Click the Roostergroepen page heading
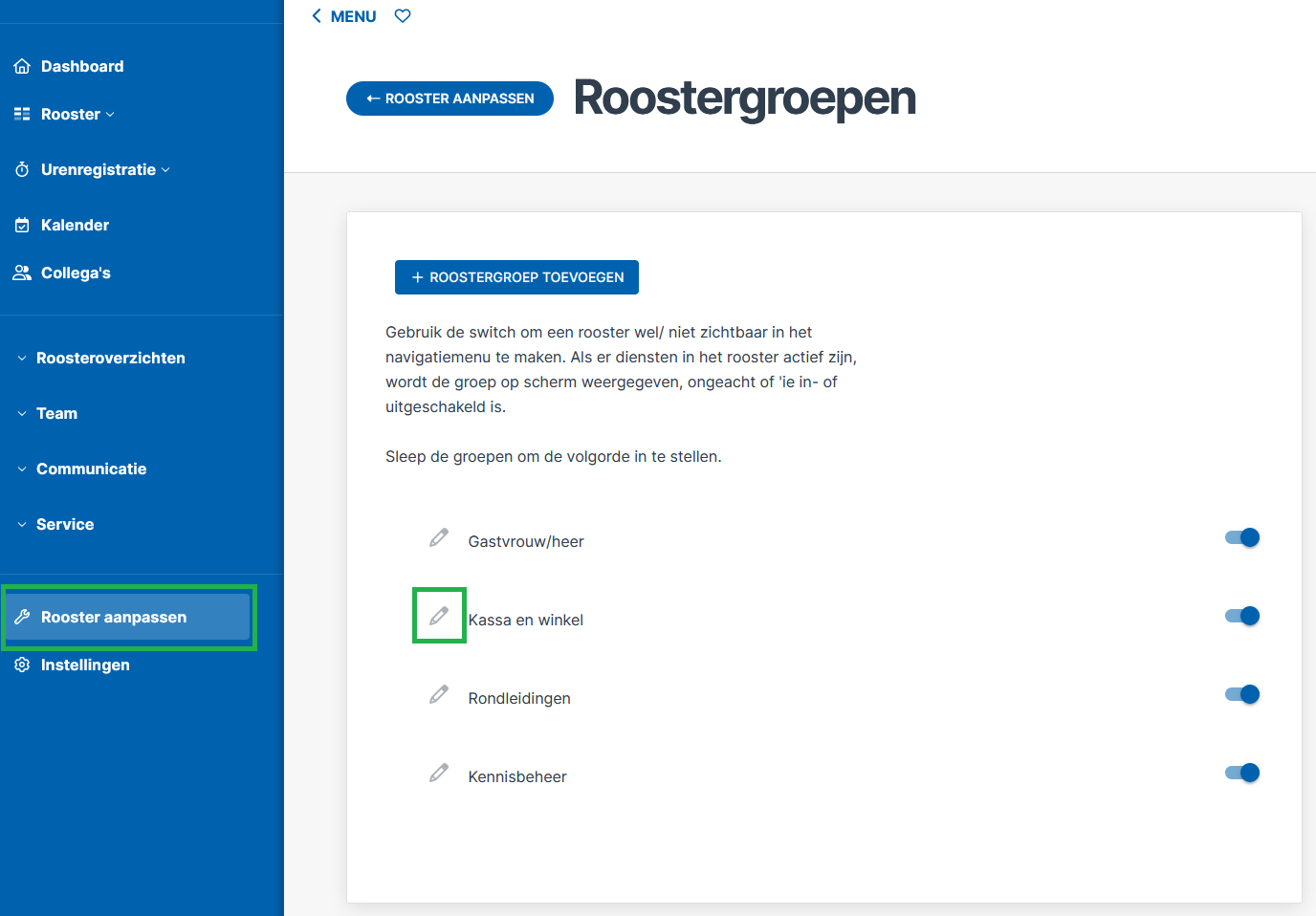Screen dimensions: 1316x916 coord(745,98)
